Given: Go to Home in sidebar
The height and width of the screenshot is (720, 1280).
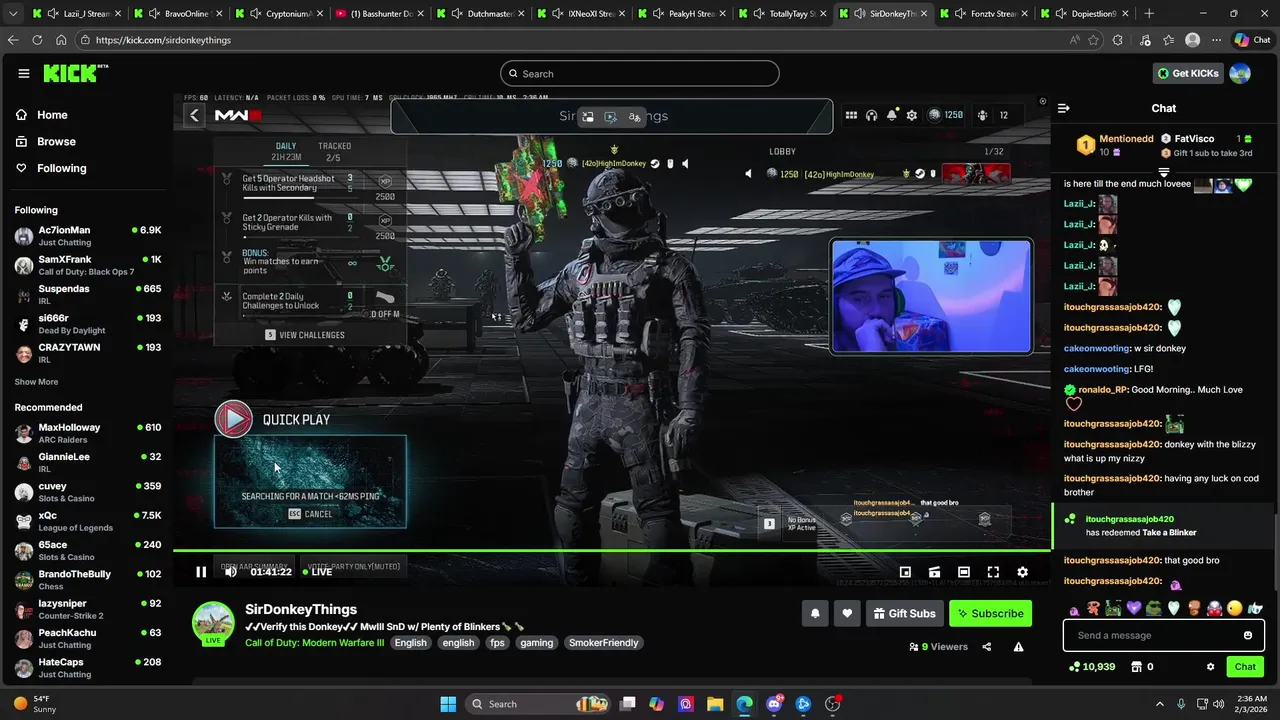Looking at the screenshot, I should click(x=52, y=115).
